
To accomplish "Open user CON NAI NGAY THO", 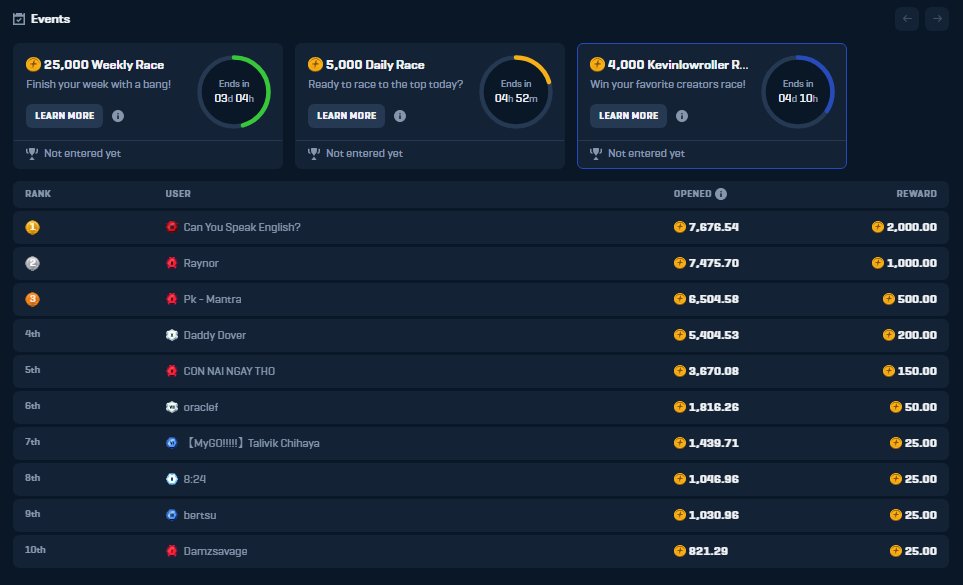I will tap(229, 371).
